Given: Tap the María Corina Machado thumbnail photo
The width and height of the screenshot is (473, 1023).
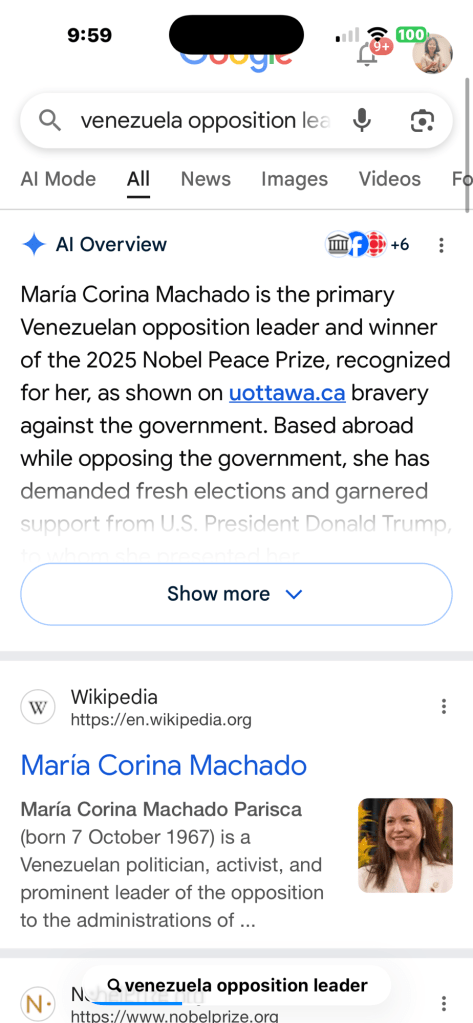Looking at the screenshot, I should tap(405, 845).
